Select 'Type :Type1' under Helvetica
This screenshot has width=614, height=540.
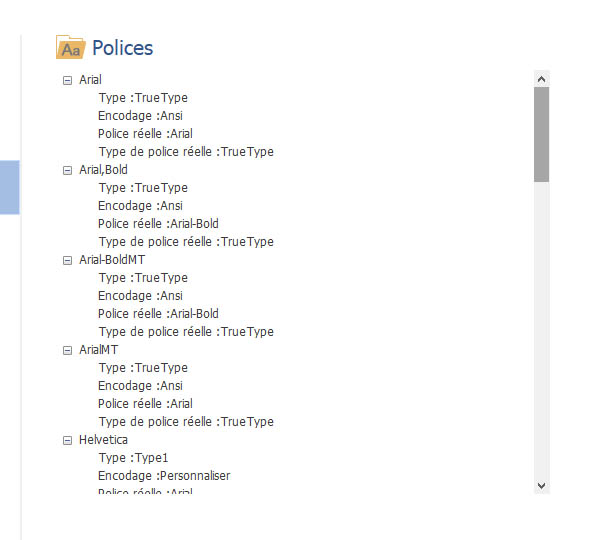[x=133, y=458]
